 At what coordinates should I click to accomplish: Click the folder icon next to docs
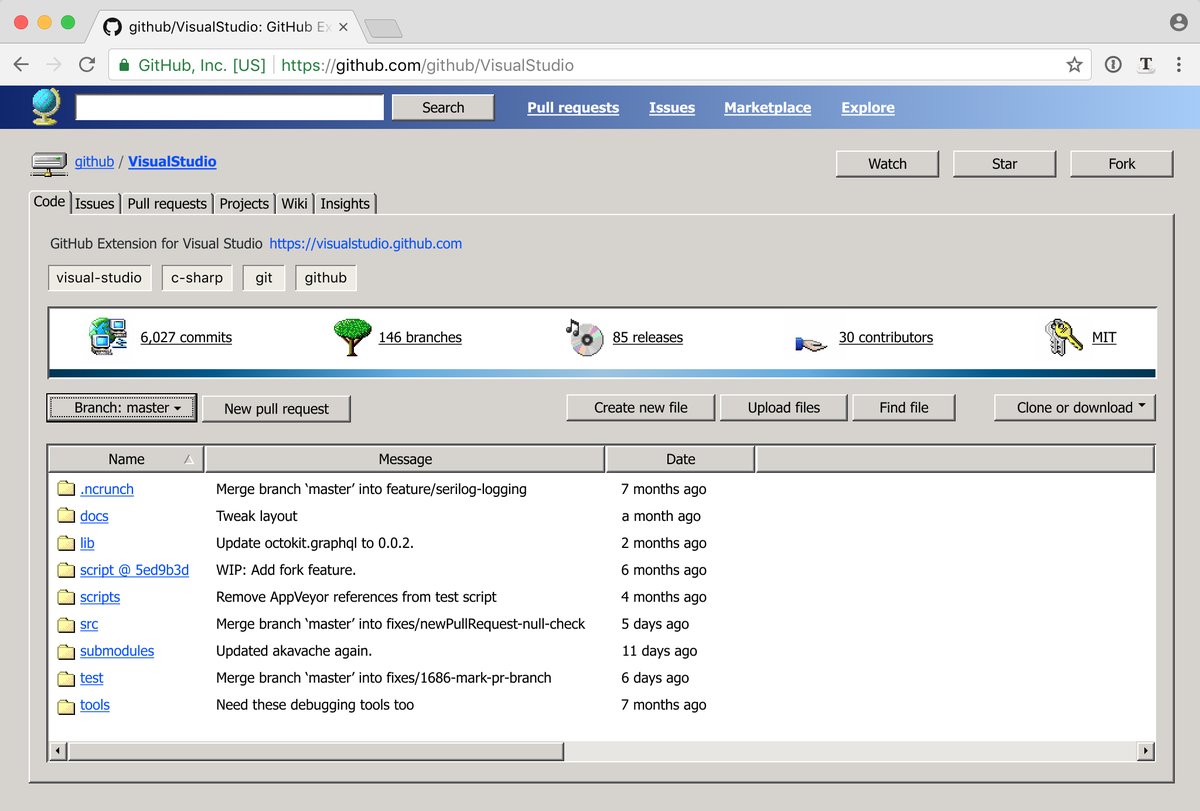pos(66,516)
